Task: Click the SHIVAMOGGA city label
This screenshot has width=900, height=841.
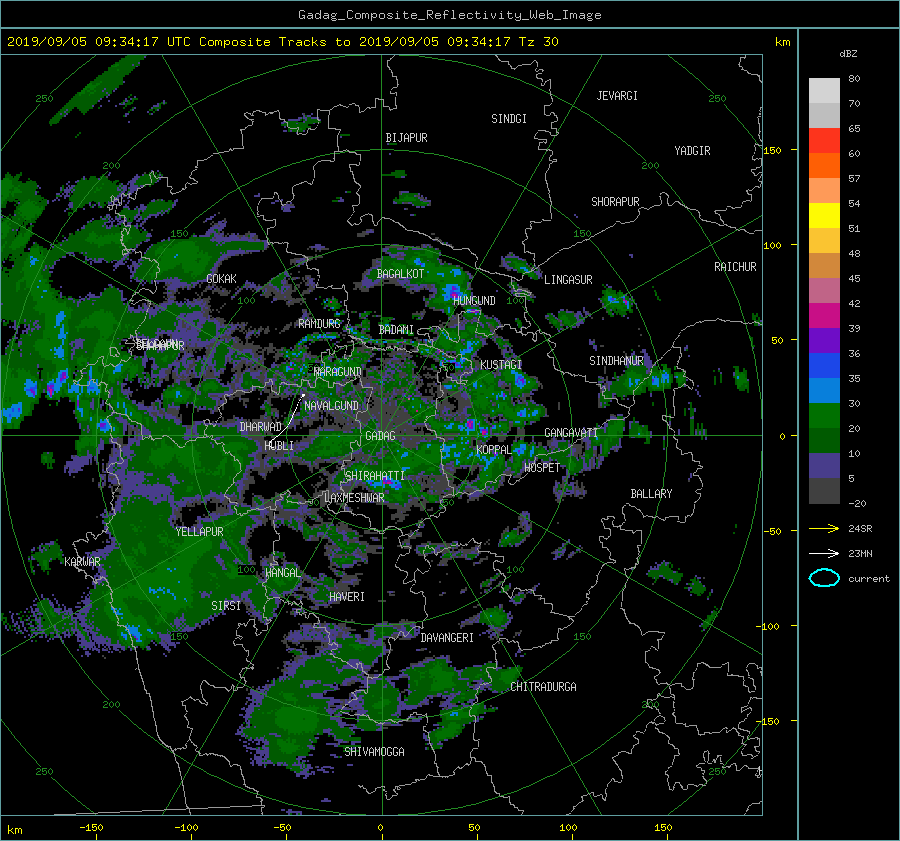Action: (x=374, y=752)
